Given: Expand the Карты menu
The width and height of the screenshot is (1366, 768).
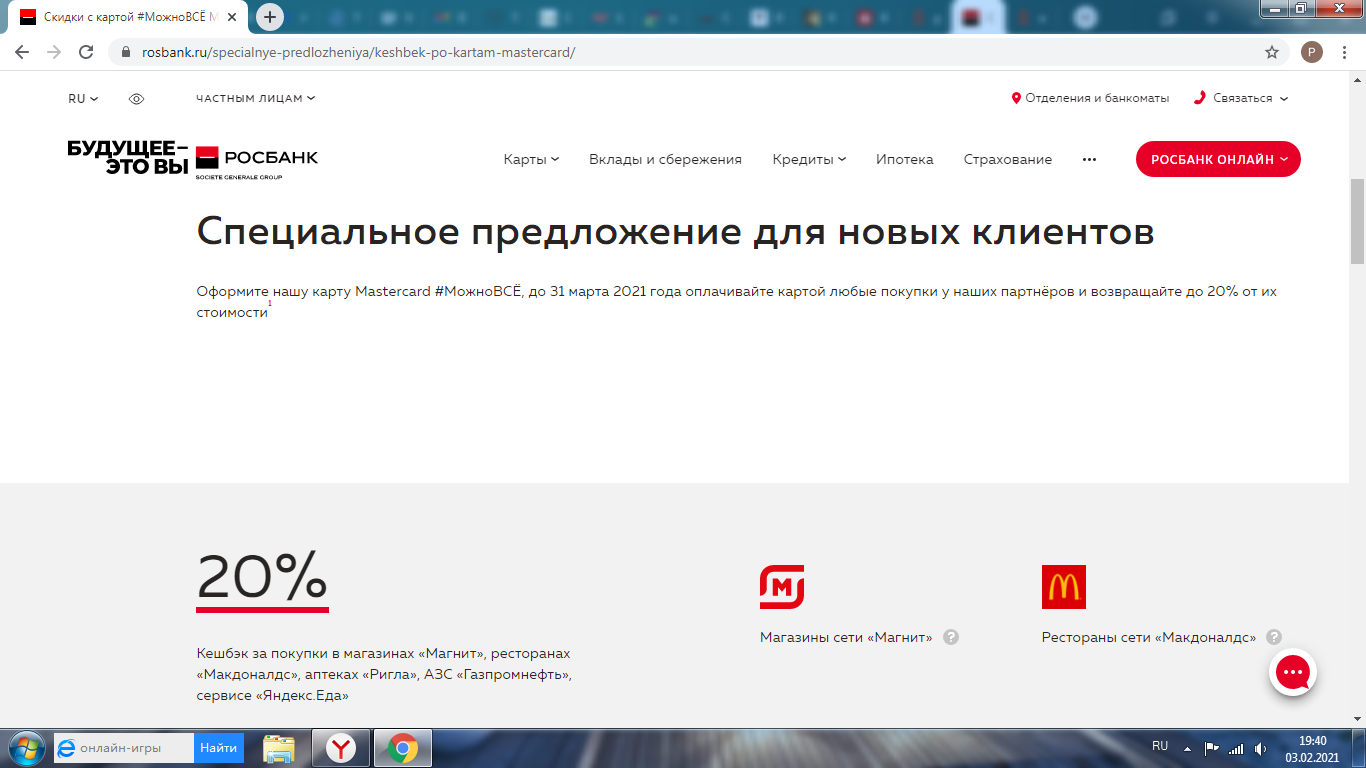Looking at the screenshot, I should pyautogui.click(x=531, y=159).
